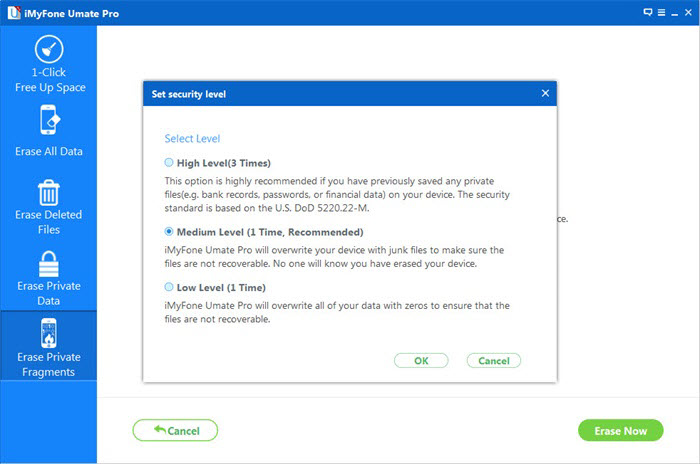
Task: Close the iMyFone Umate Pro window
Action: click(x=687, y=12)
